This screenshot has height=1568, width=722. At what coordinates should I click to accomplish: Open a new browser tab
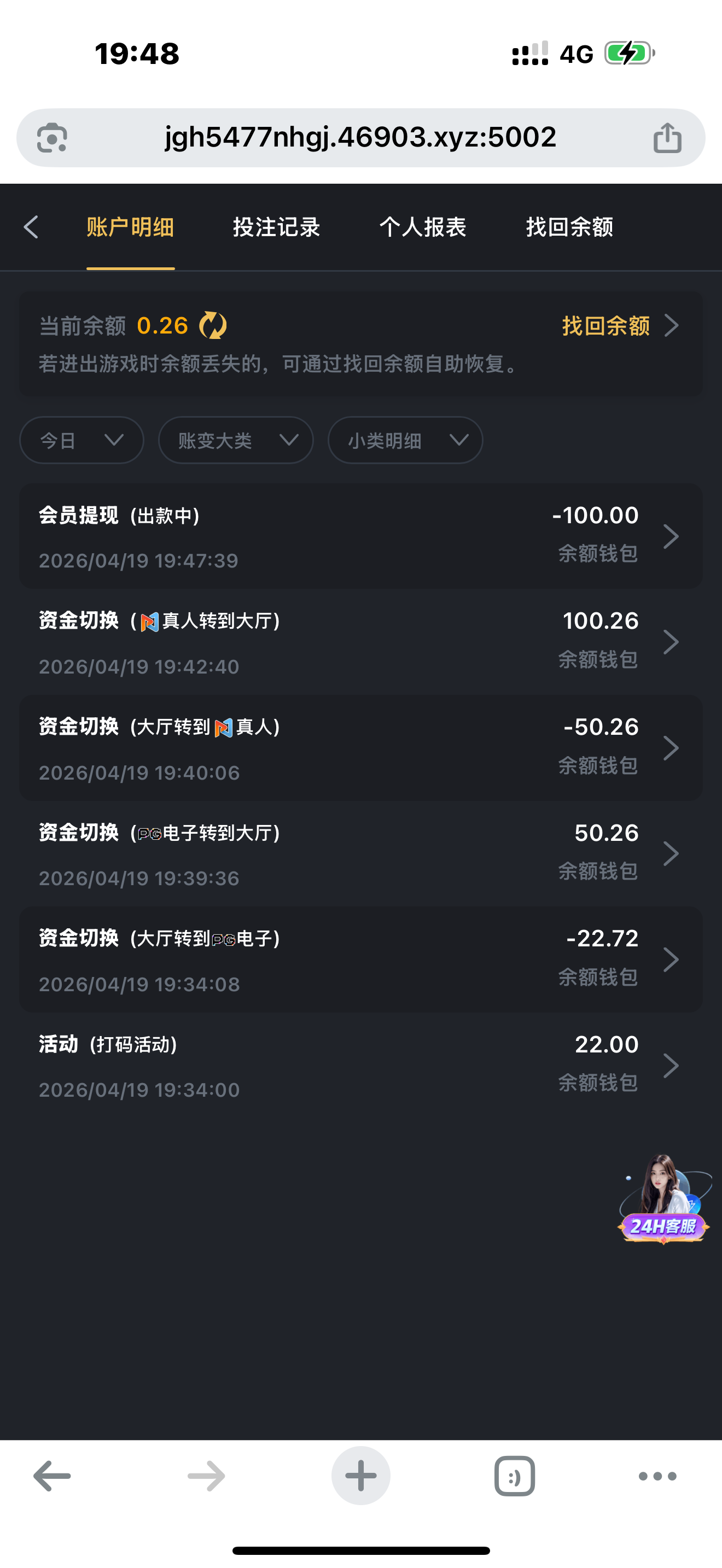click(360, 1476)
